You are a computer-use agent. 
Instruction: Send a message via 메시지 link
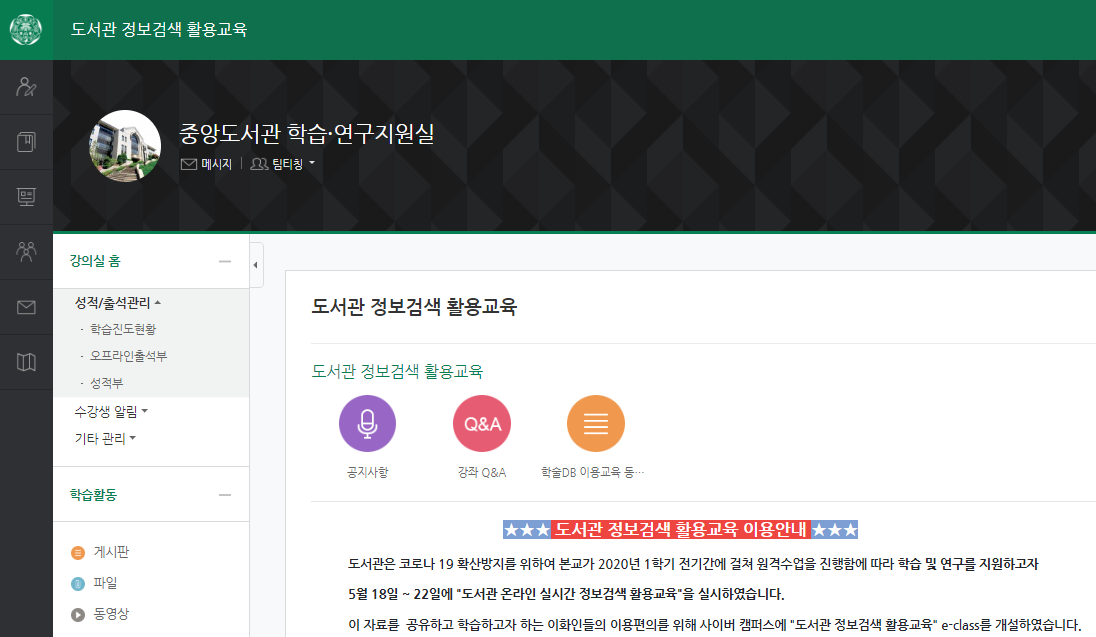(206, 164)
